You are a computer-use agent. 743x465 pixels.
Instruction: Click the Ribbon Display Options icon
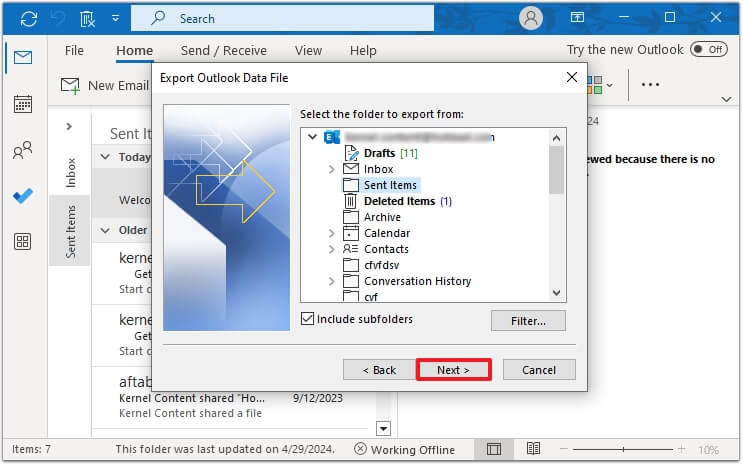(577, 18)
